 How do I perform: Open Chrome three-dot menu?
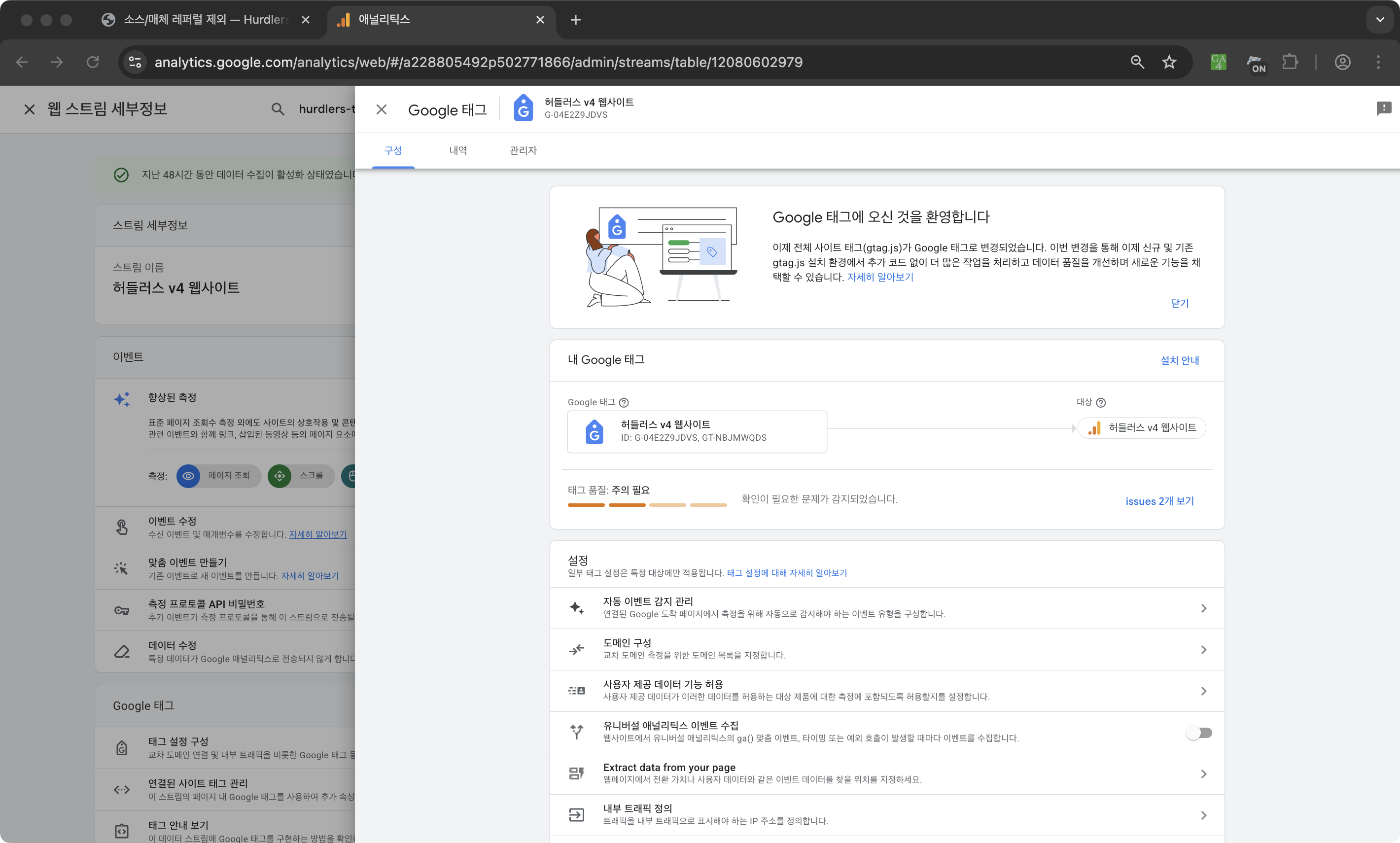[x=1378, y=62]
